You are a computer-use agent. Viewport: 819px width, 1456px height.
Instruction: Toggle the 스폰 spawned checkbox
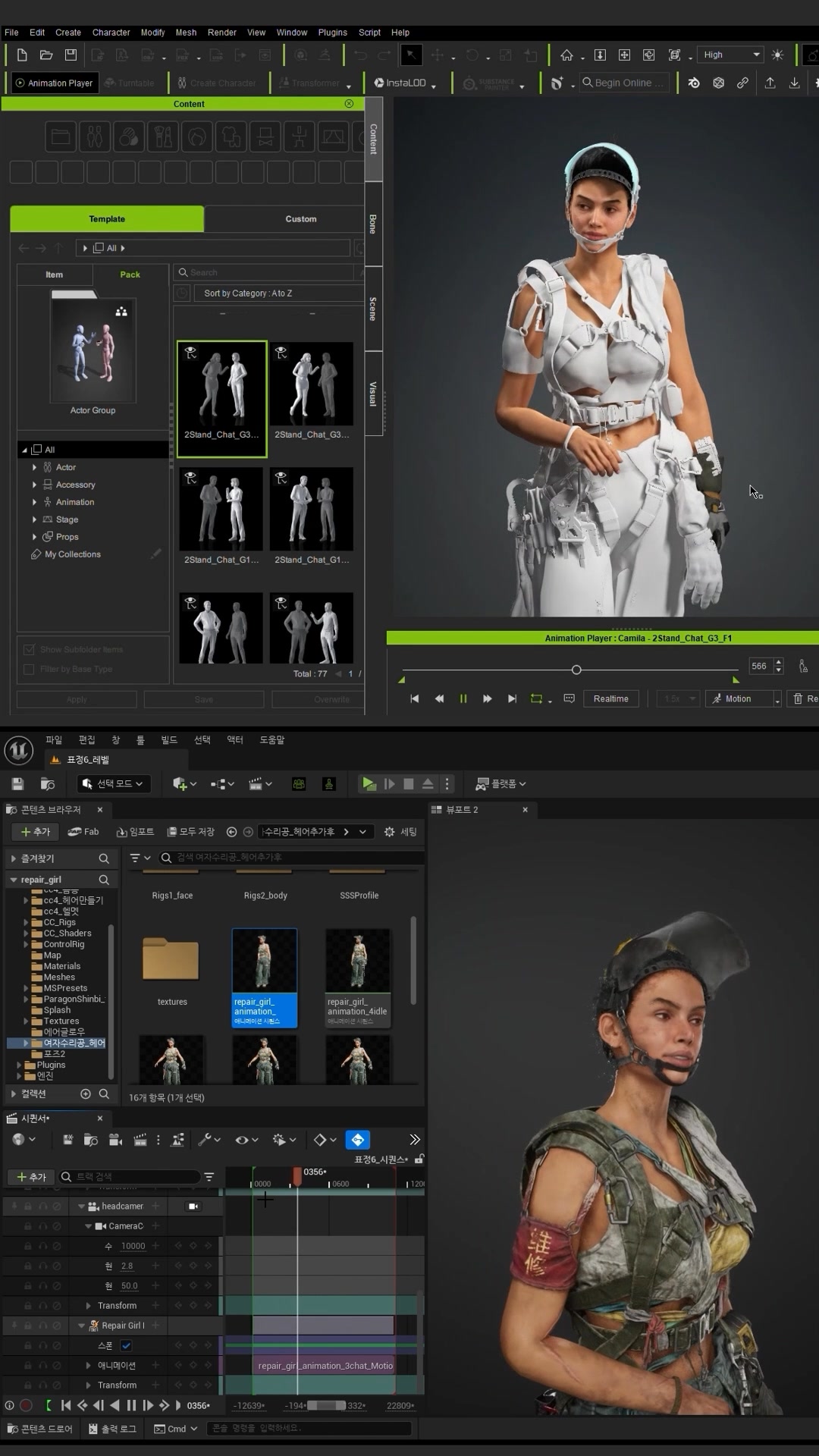click(x=126, y=1345)
